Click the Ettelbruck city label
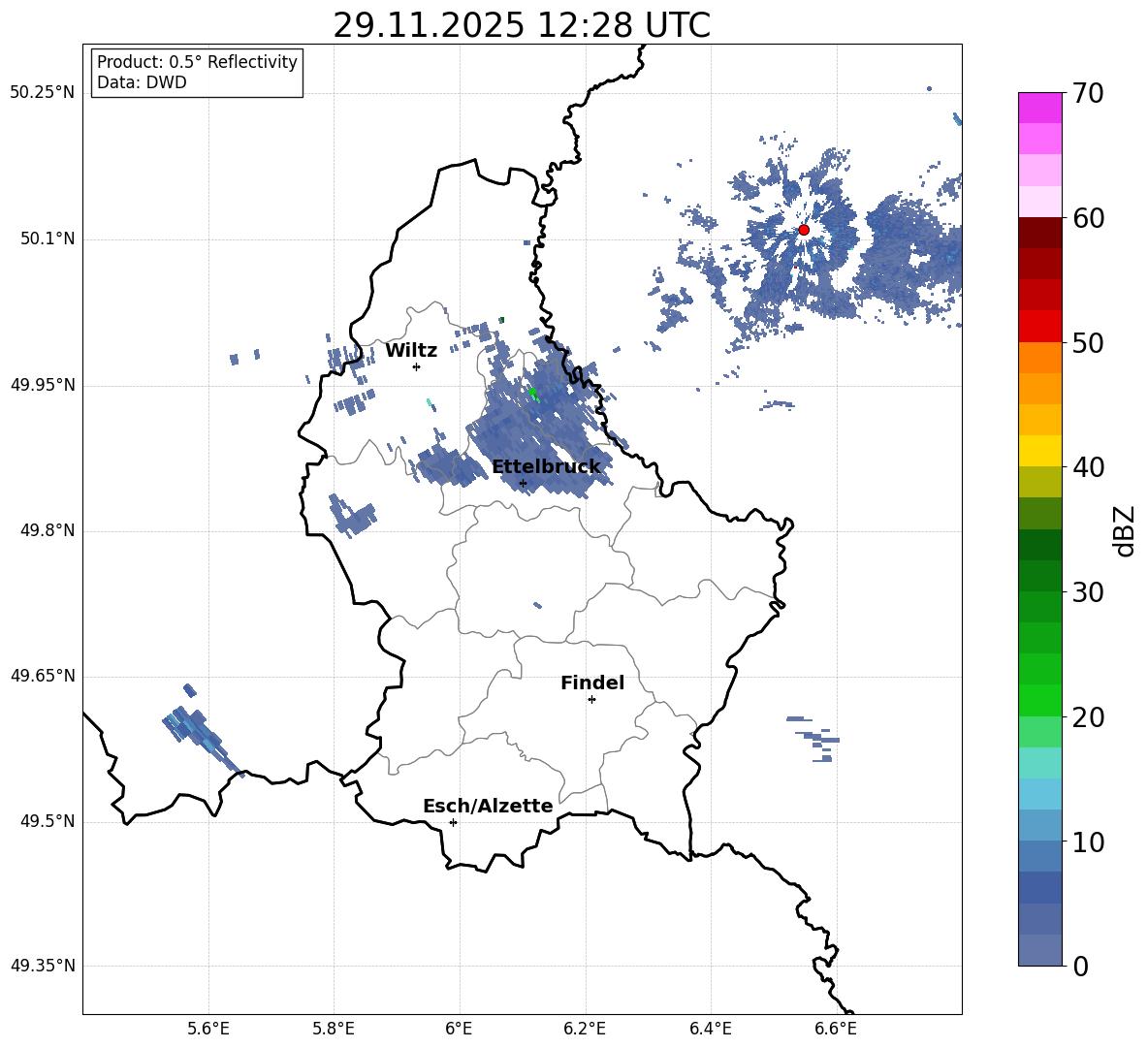 point(546,467)
